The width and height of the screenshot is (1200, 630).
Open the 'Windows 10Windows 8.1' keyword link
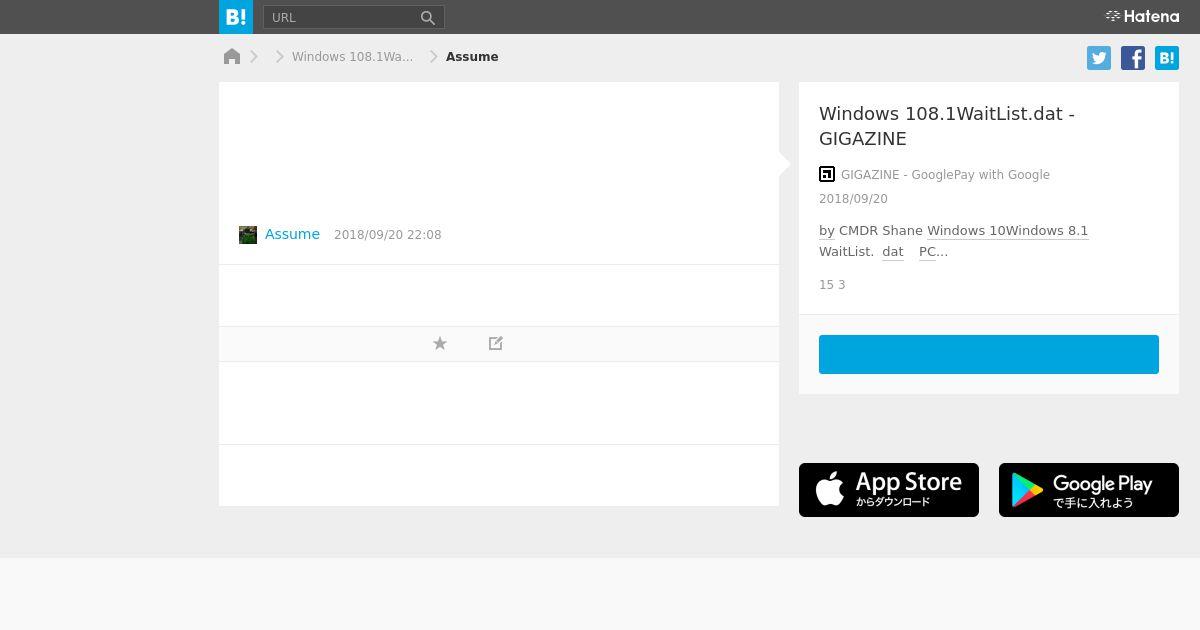click(1007, 231)
